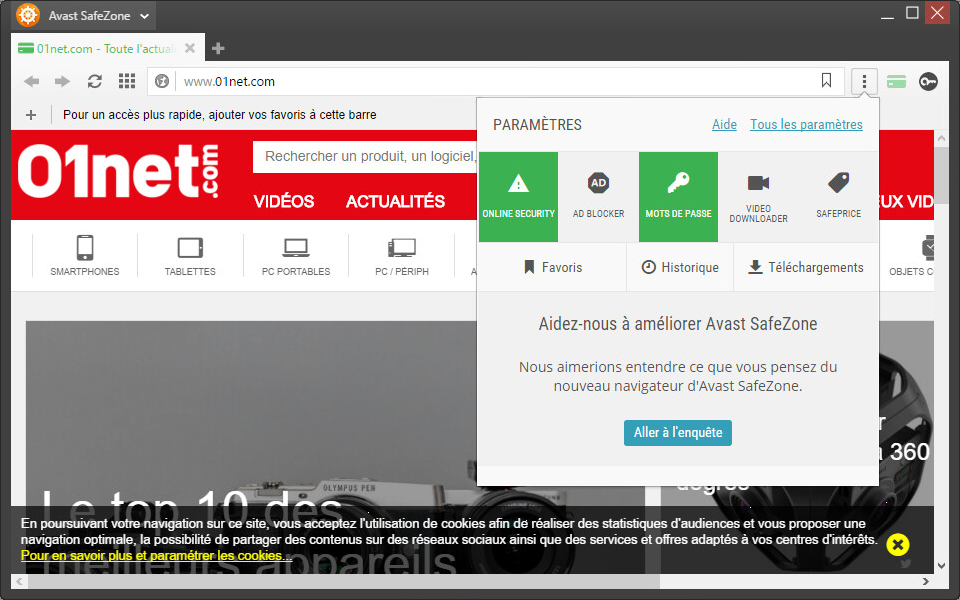
Task: Open the Historique section
Action: pyautogui.click(x=680, y=267)
